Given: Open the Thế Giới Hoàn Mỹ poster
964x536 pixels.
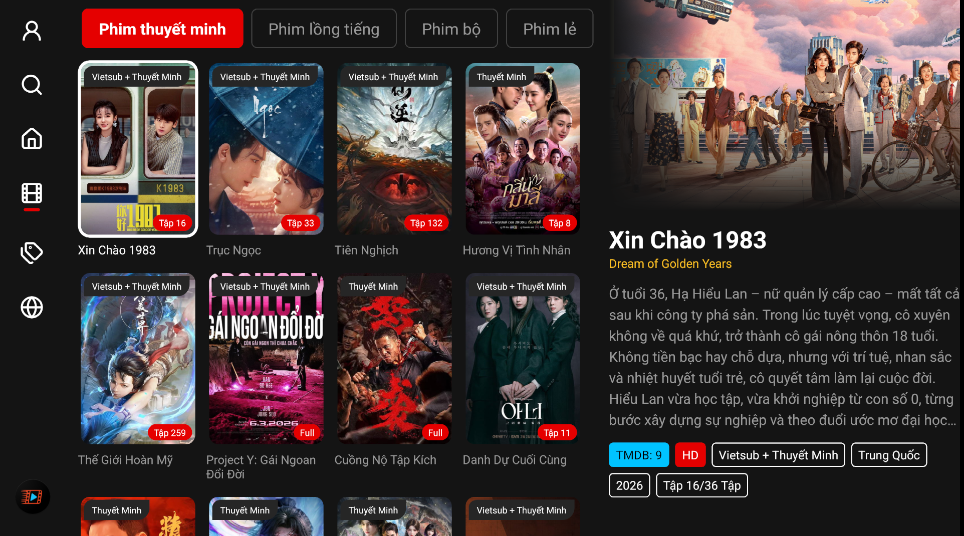Looking at the screenshot, I should (x=138, y=358).
